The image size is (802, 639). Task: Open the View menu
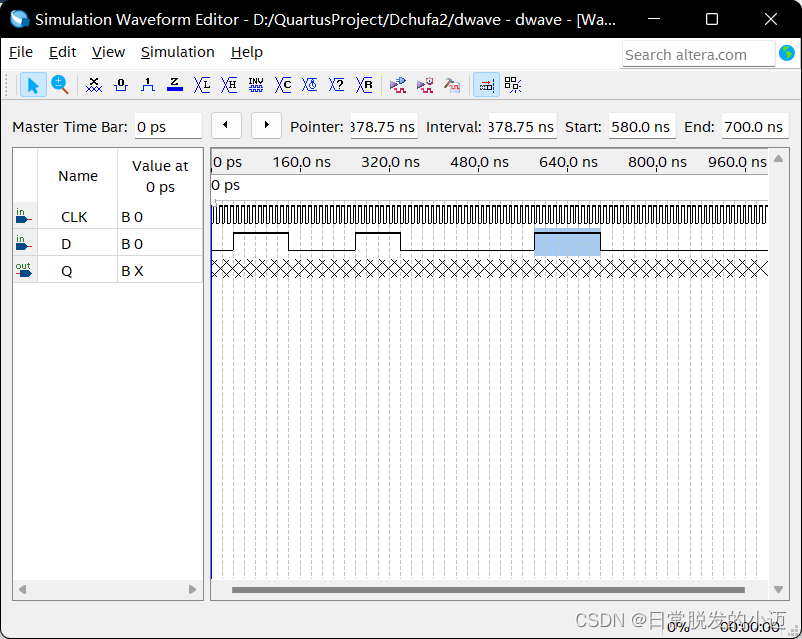pyautogui.click(x=108, y=52)
